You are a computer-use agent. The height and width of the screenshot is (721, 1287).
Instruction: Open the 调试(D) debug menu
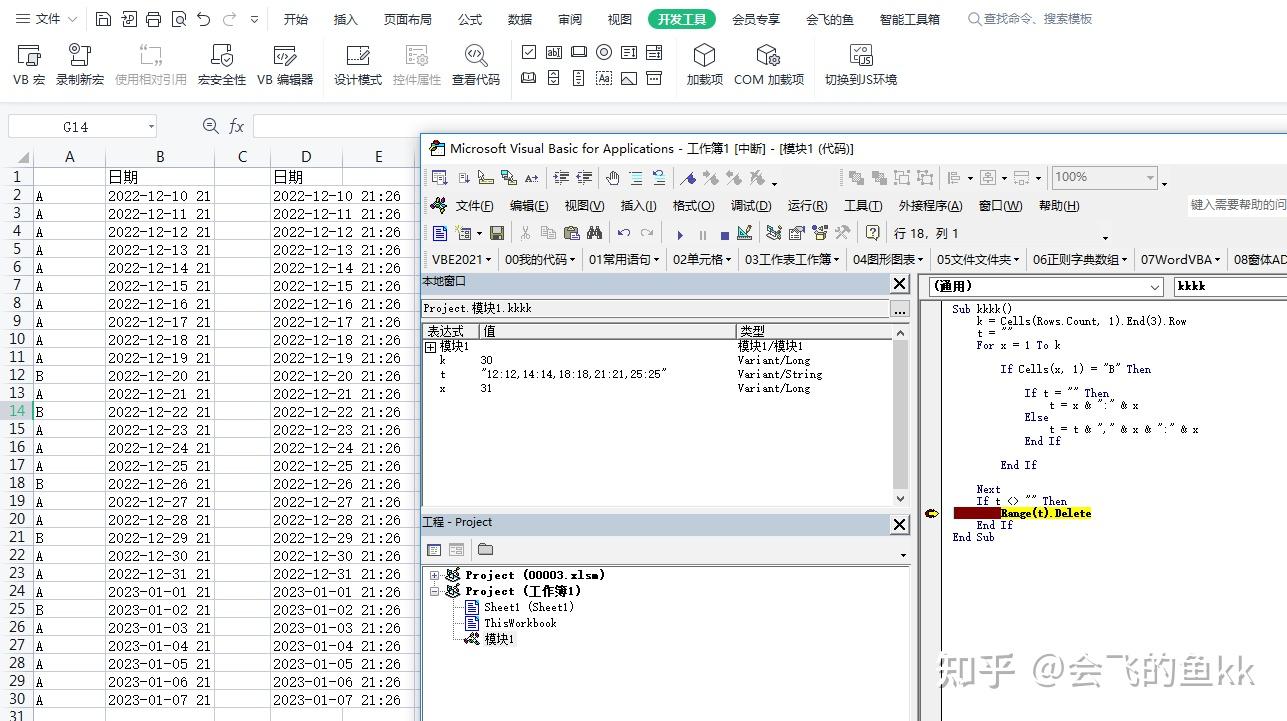pyautogui.click(x=750, y=206)
